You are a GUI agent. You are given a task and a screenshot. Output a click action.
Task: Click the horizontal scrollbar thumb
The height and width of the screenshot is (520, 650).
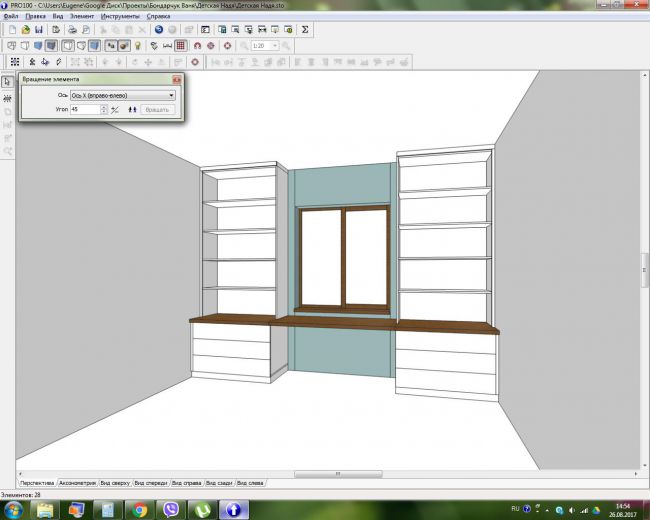pos(336,473)
